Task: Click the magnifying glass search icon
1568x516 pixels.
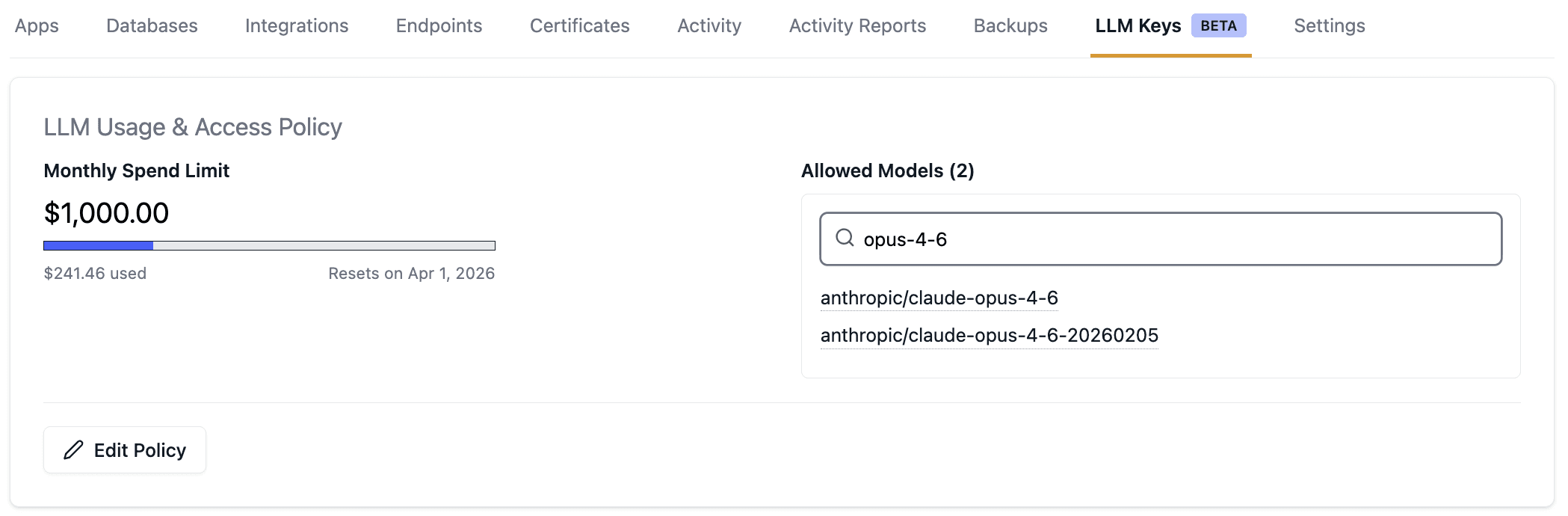Action: tap(845, 238)
